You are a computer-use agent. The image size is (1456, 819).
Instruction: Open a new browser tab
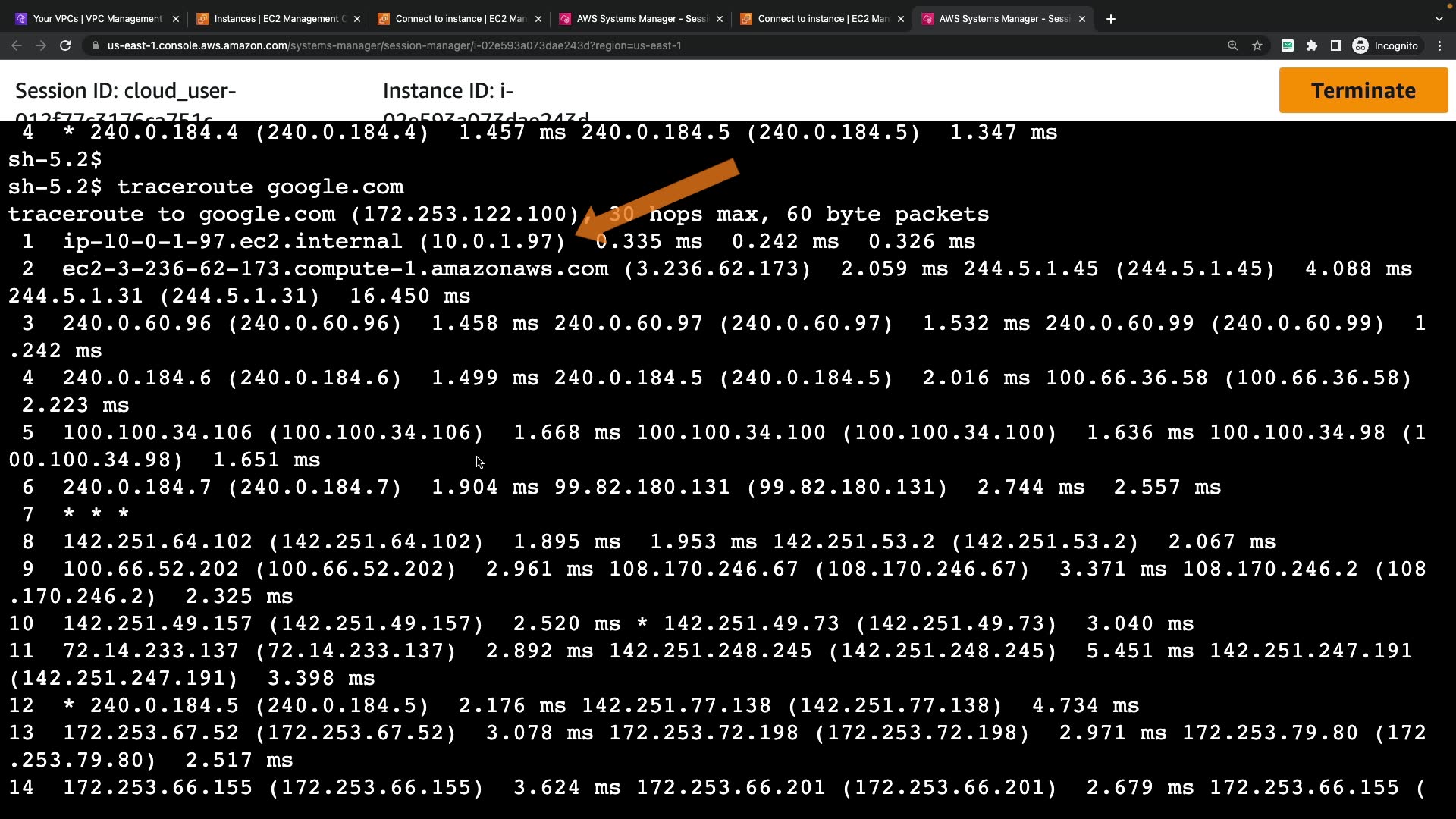pos(1111,19)
